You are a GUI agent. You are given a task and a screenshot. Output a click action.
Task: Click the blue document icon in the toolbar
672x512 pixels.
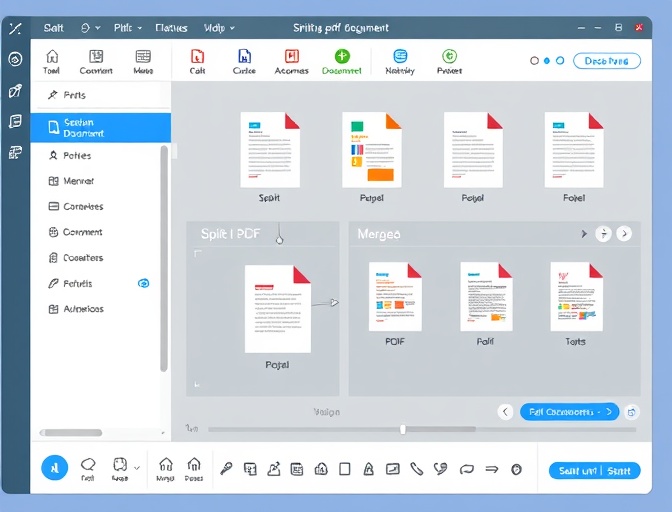(244, 57)
